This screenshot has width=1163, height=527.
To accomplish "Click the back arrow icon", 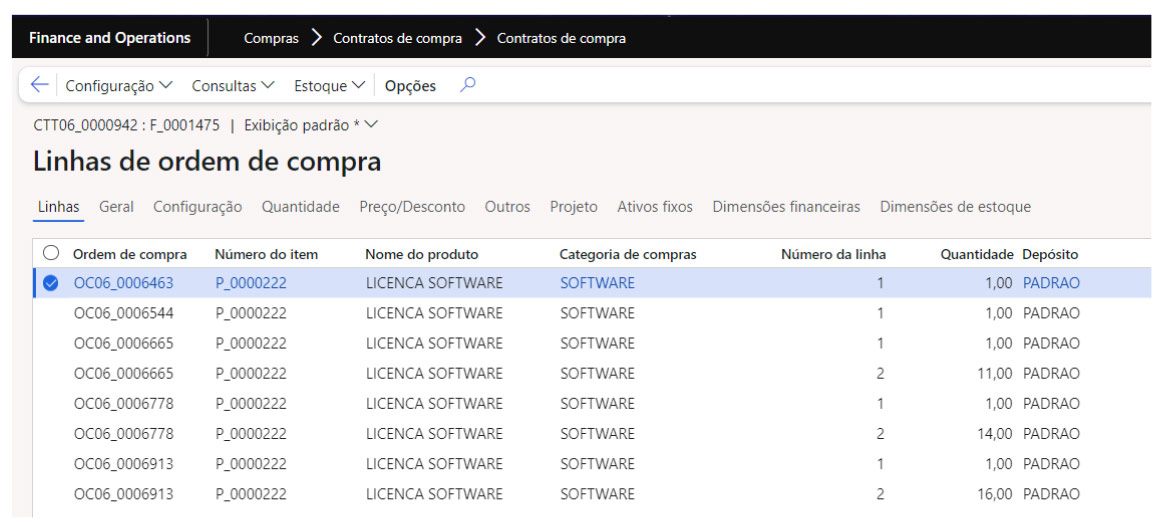I will coord(39,86).
